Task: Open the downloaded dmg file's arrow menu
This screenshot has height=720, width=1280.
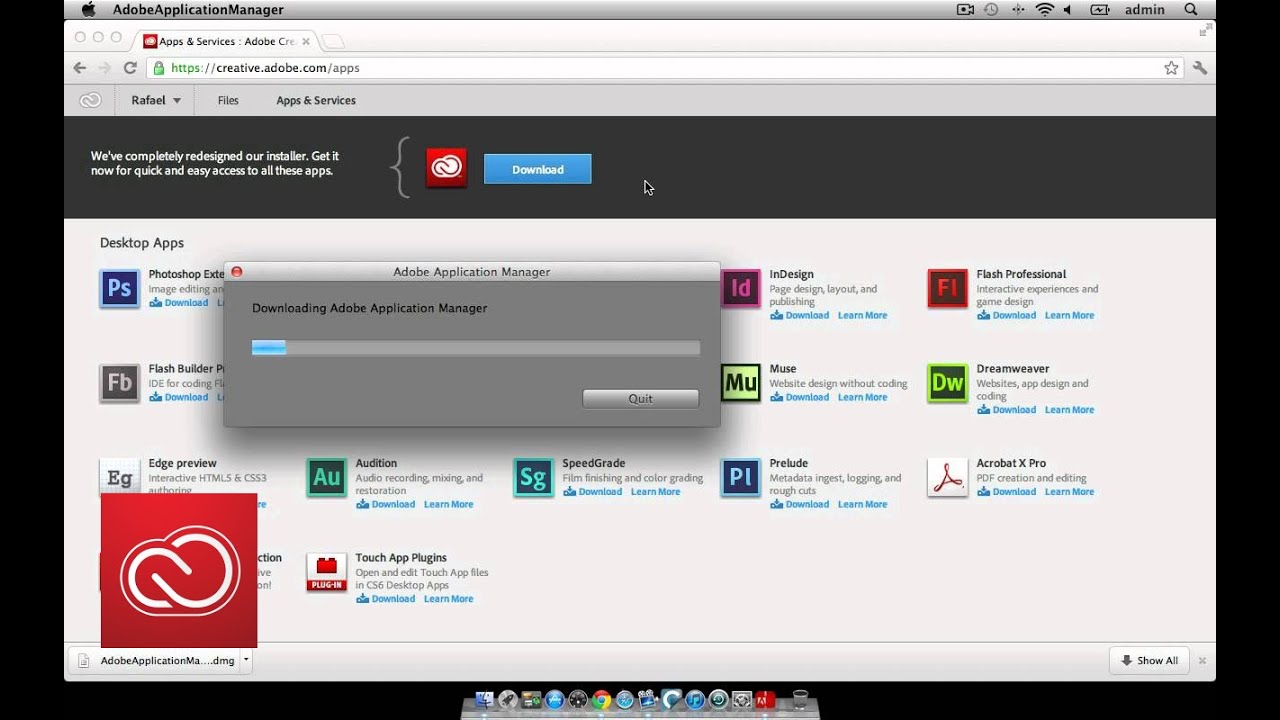Action: point(246,660)
